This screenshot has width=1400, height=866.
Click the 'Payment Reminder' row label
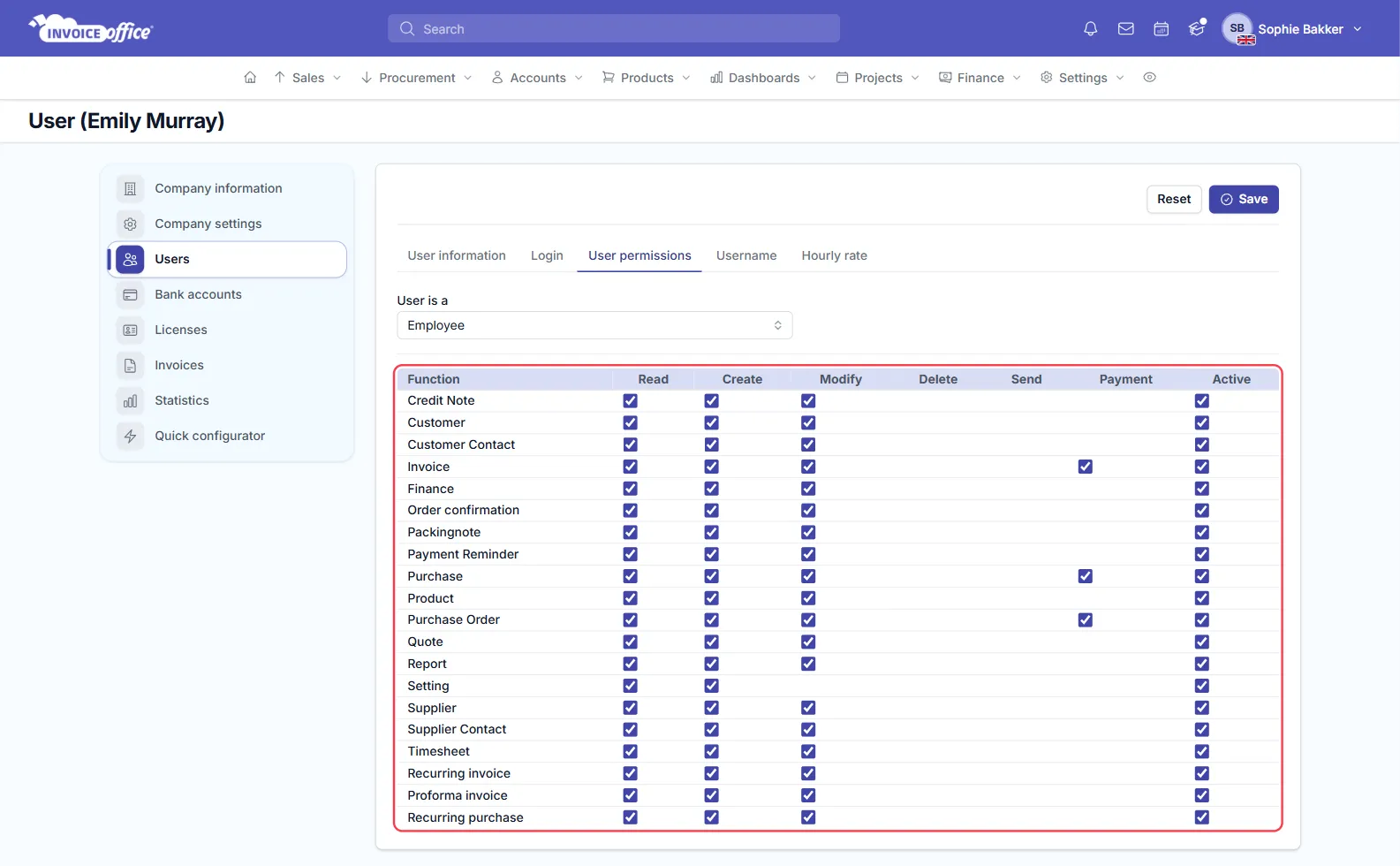click(463, 554)
